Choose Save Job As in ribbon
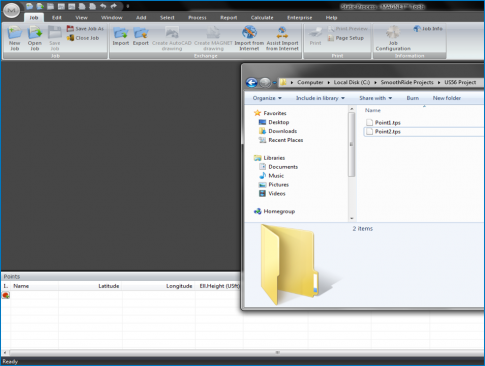The image size is (485, 366). (x=85, y=29)
